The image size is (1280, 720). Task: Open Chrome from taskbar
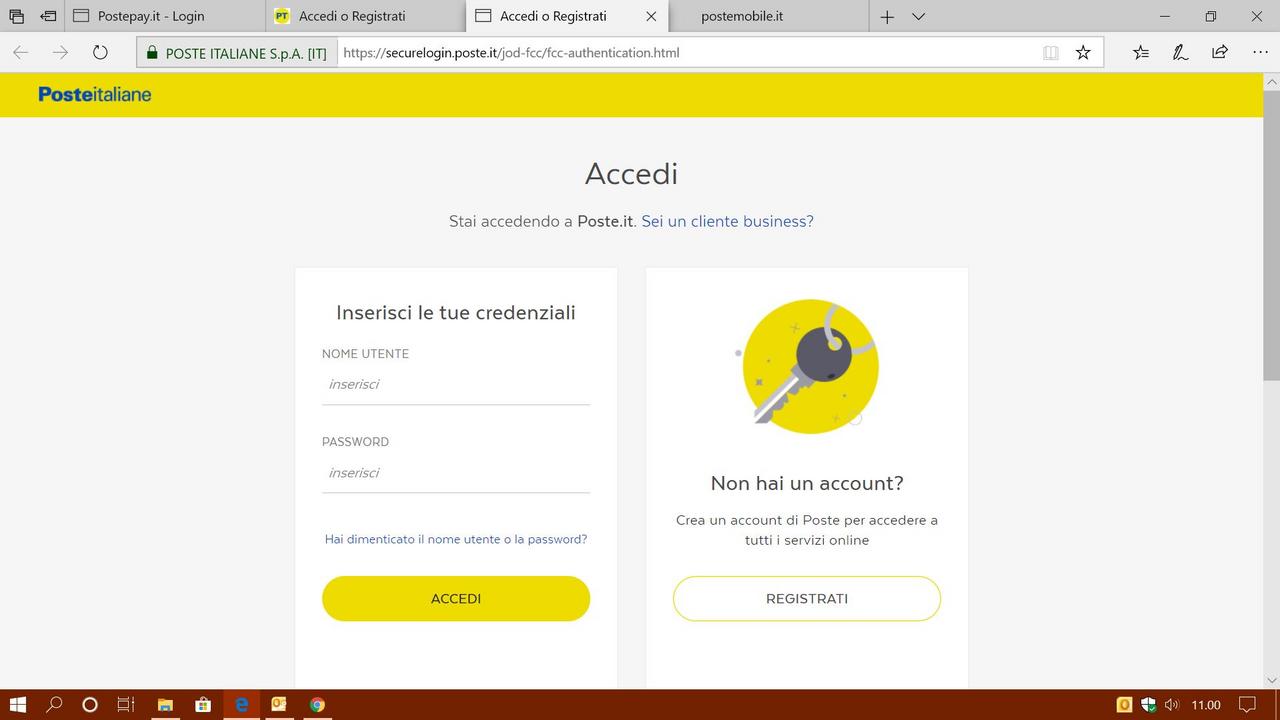click(x=317, y=704)
